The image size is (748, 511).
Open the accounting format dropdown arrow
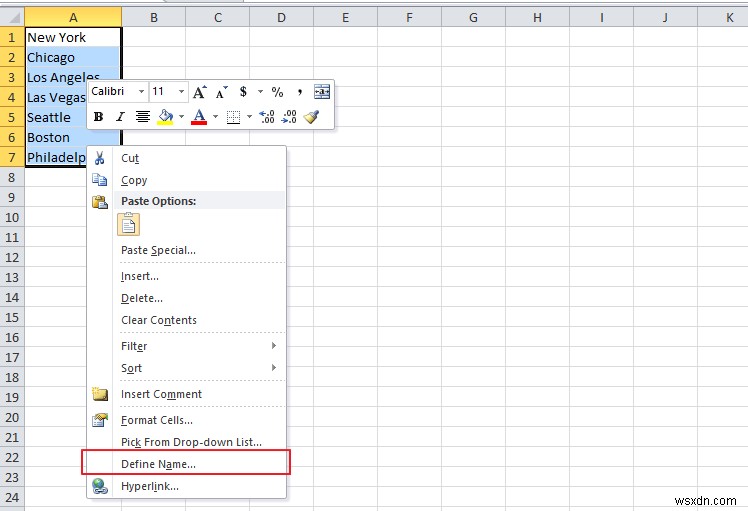(x=260, y=91)
